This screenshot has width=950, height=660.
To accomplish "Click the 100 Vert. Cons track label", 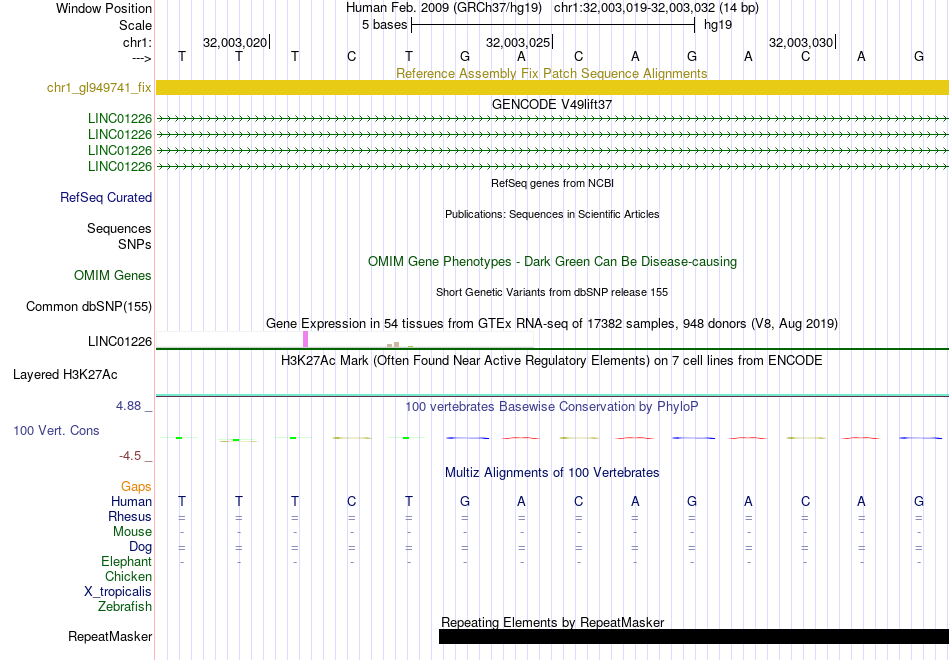I will pyautogui.click(x=56, y=430).
